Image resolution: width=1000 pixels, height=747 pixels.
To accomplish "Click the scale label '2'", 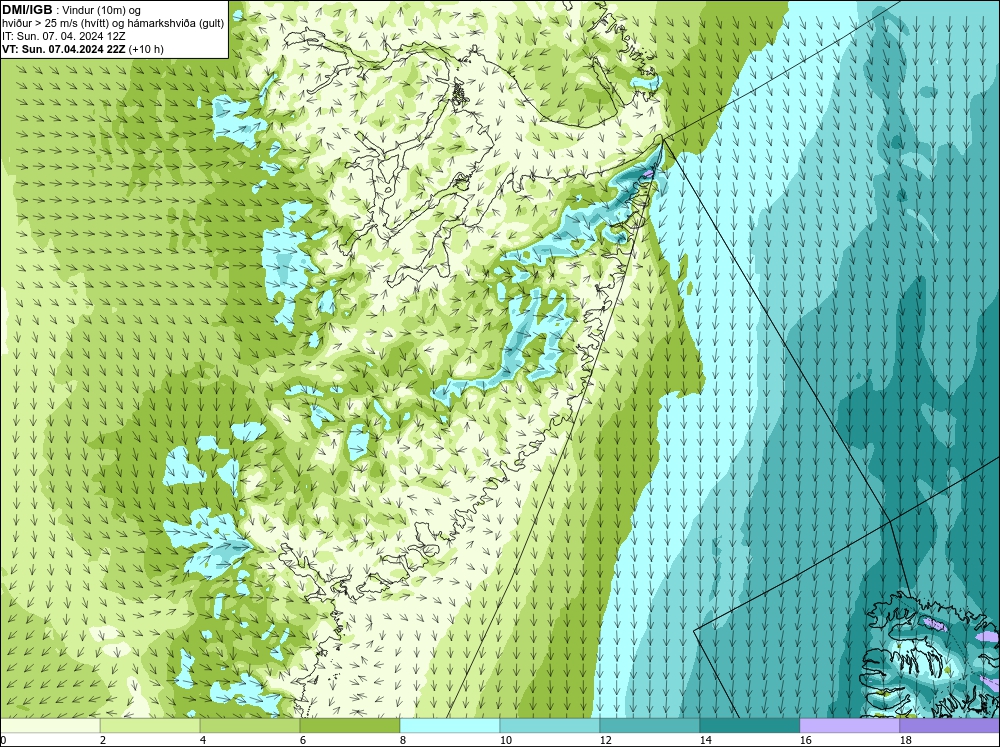I will (103, 740).
